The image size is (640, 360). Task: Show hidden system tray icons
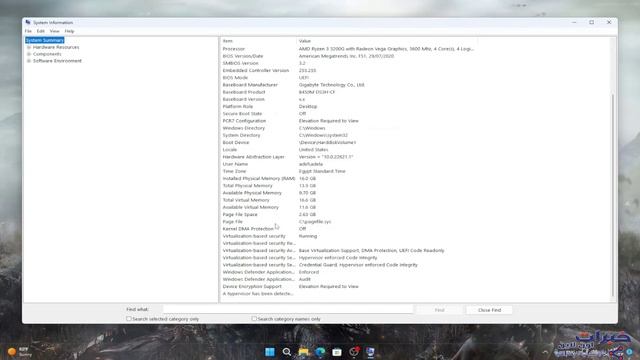(545, 352)
